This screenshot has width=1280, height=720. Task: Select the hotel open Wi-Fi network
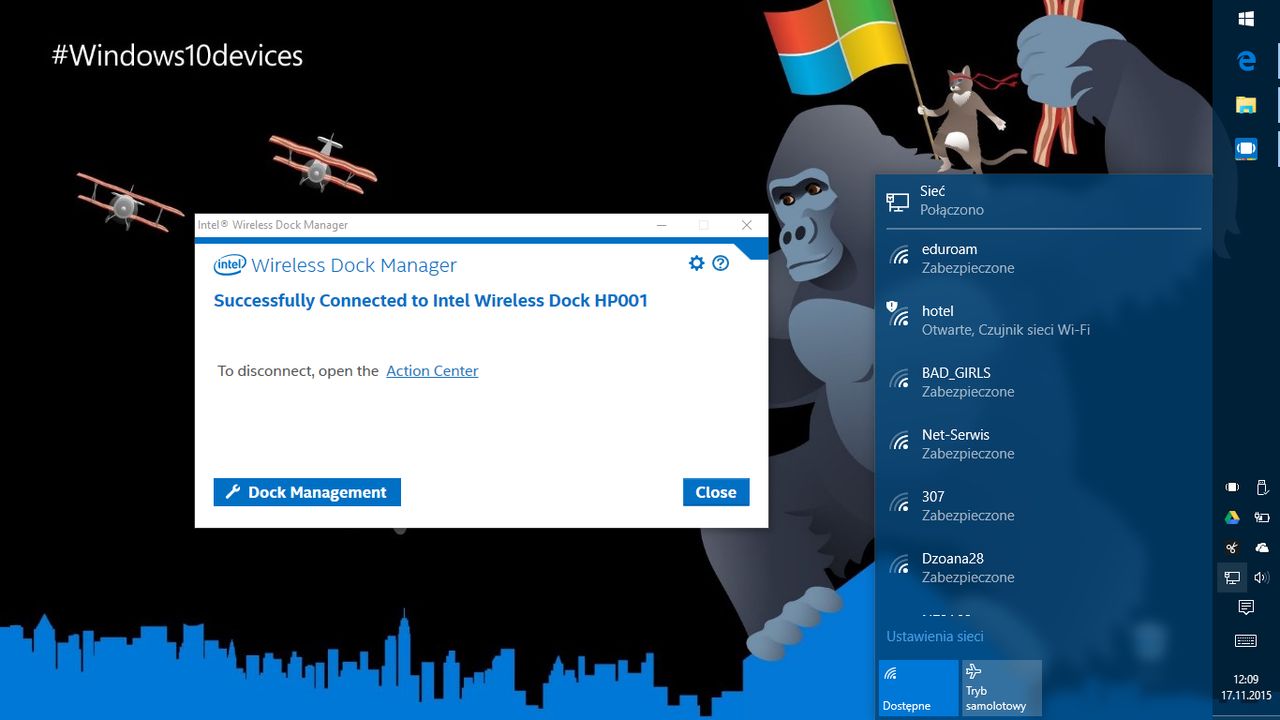(x=1043, y=320)
